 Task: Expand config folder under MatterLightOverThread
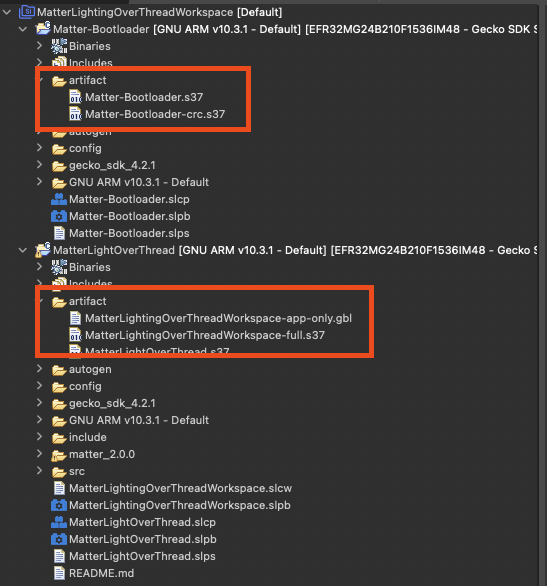click(x=39, y=385)
